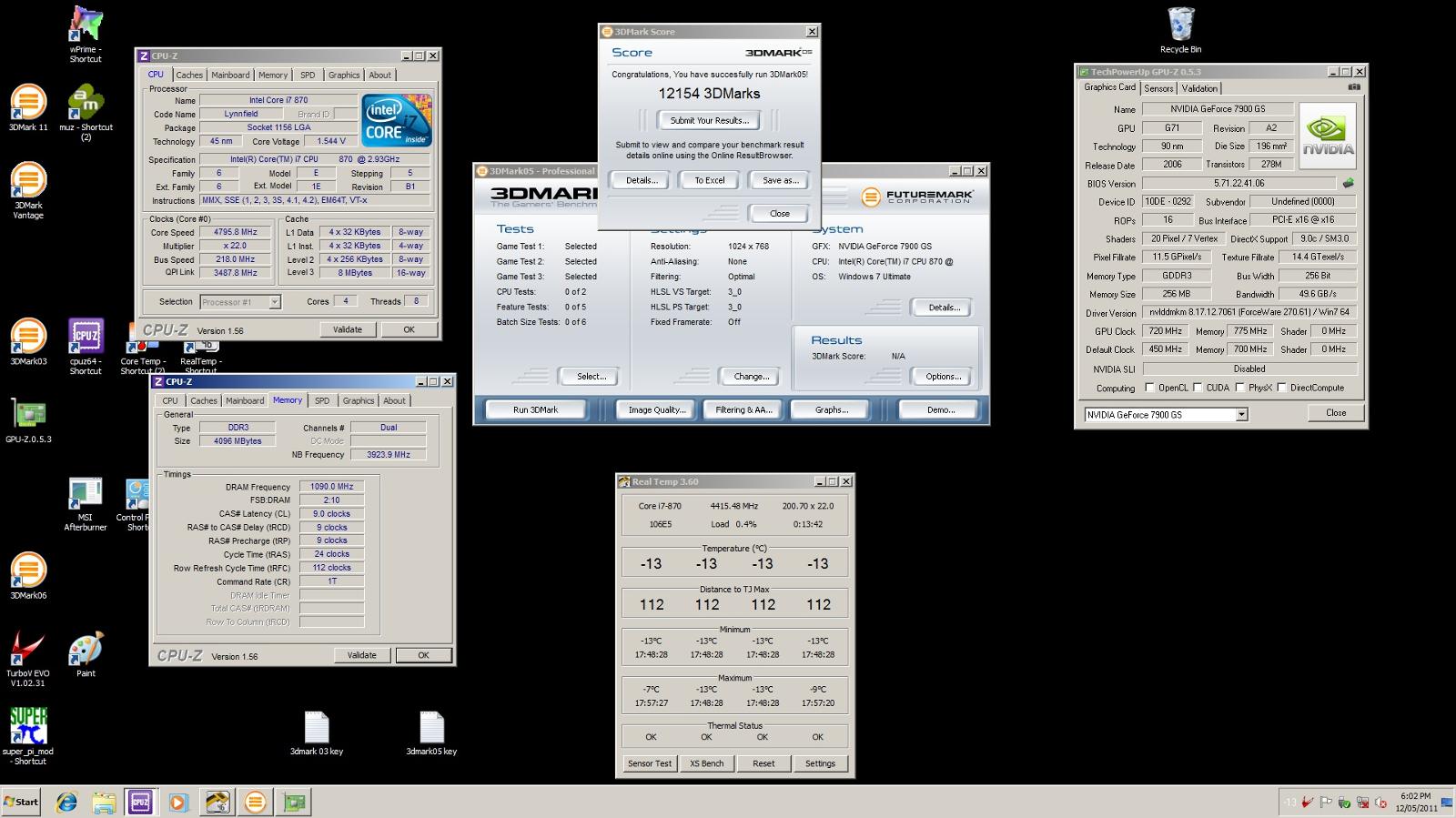Click Save as button in score dialog
1456x818 pixels.
pos(779,180)
